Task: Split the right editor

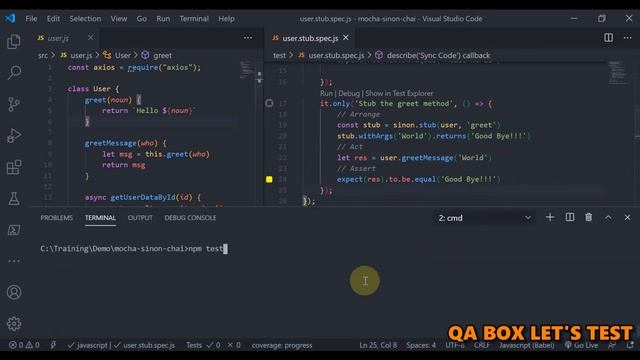Action: point(608,38)
